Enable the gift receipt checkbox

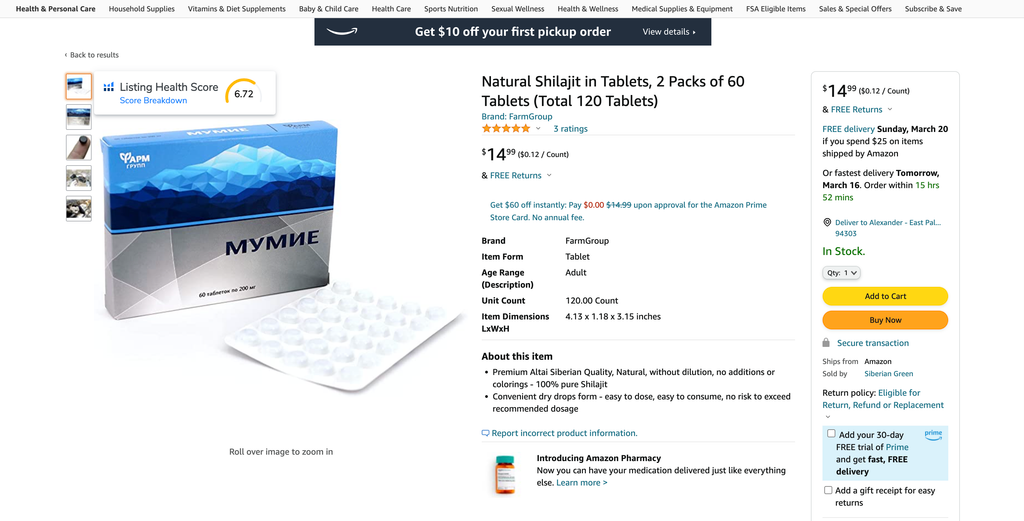tap(828, 490)
